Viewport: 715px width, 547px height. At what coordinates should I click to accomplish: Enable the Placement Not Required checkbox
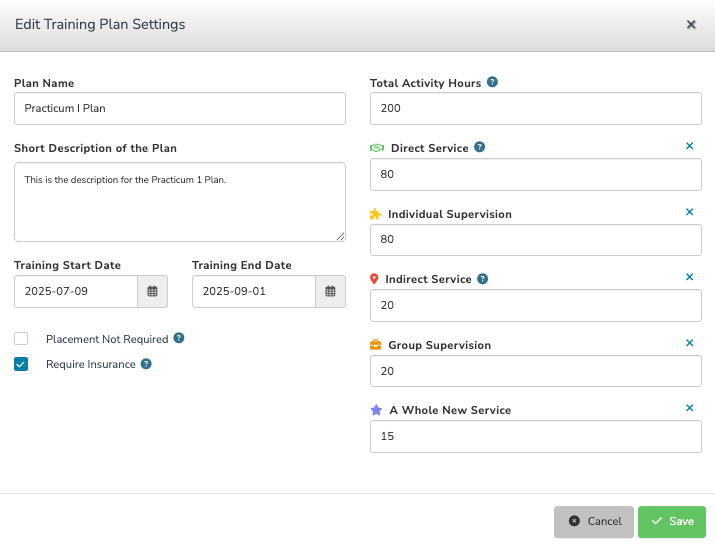pyautogui.click(x=21, y=339)
